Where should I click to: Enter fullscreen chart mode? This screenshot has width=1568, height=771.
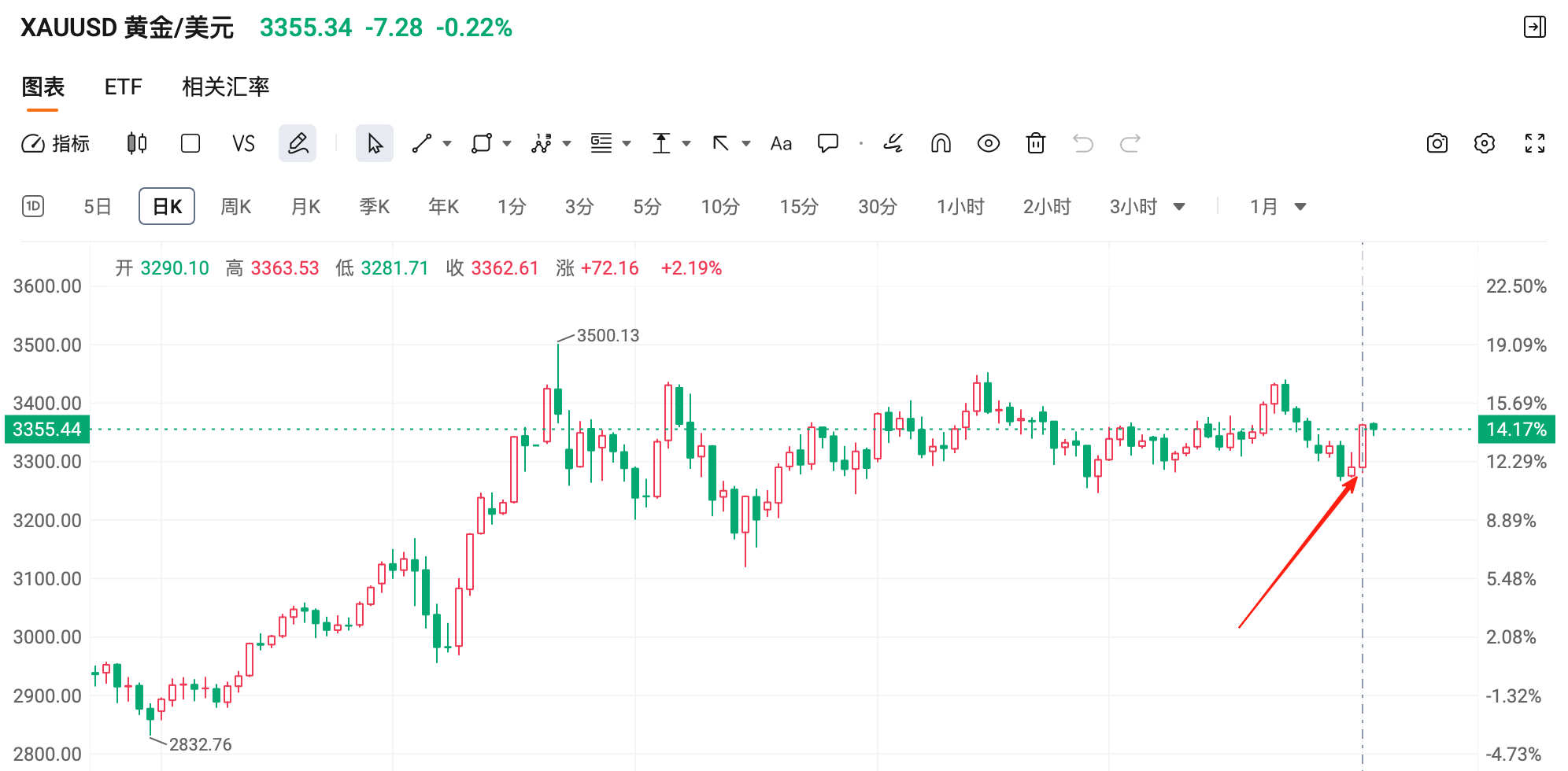pyautogui.click(x=1535, y=143)
